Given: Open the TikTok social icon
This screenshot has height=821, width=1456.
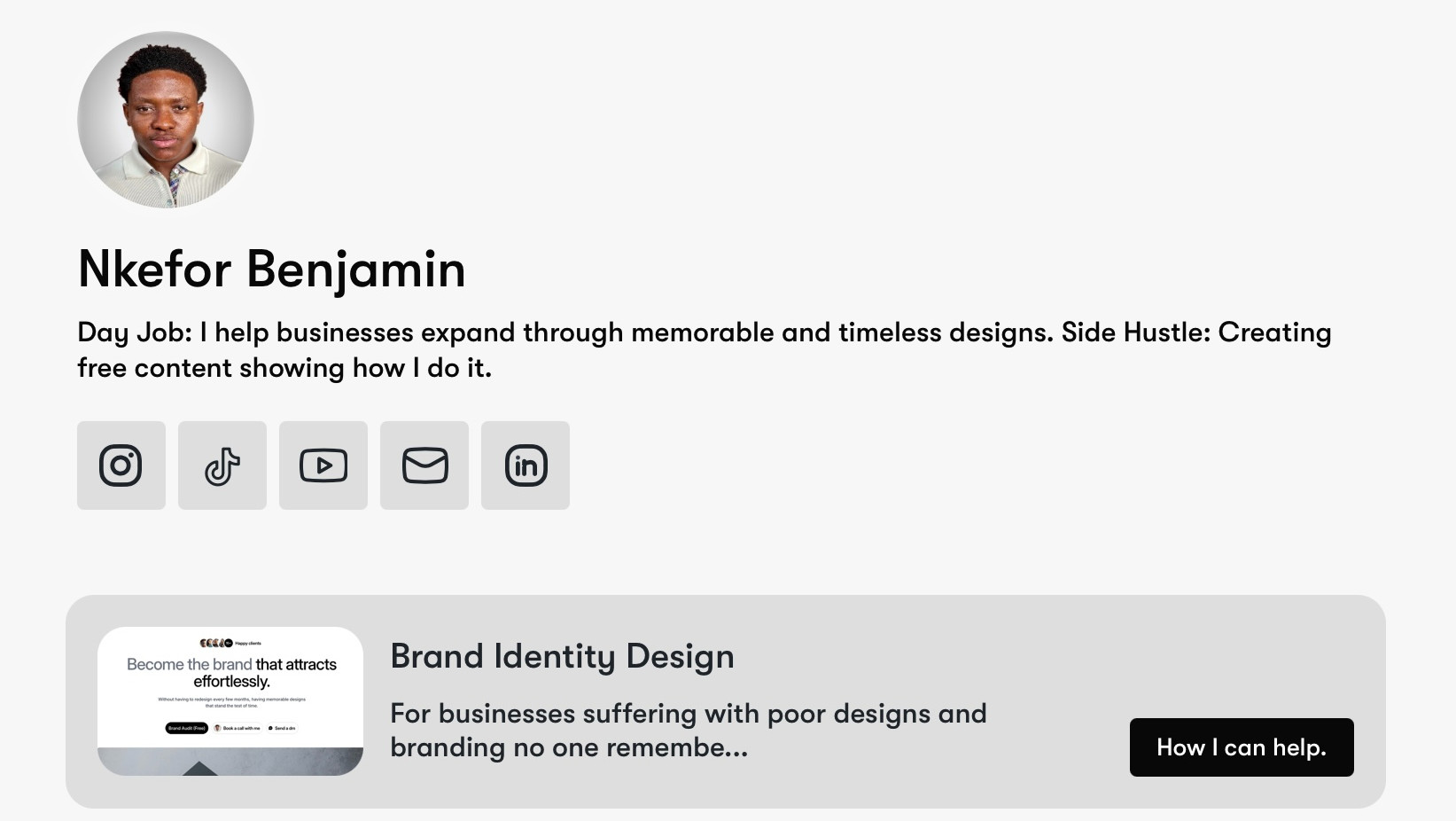Looking at the screenshot, I should (222, 465).
